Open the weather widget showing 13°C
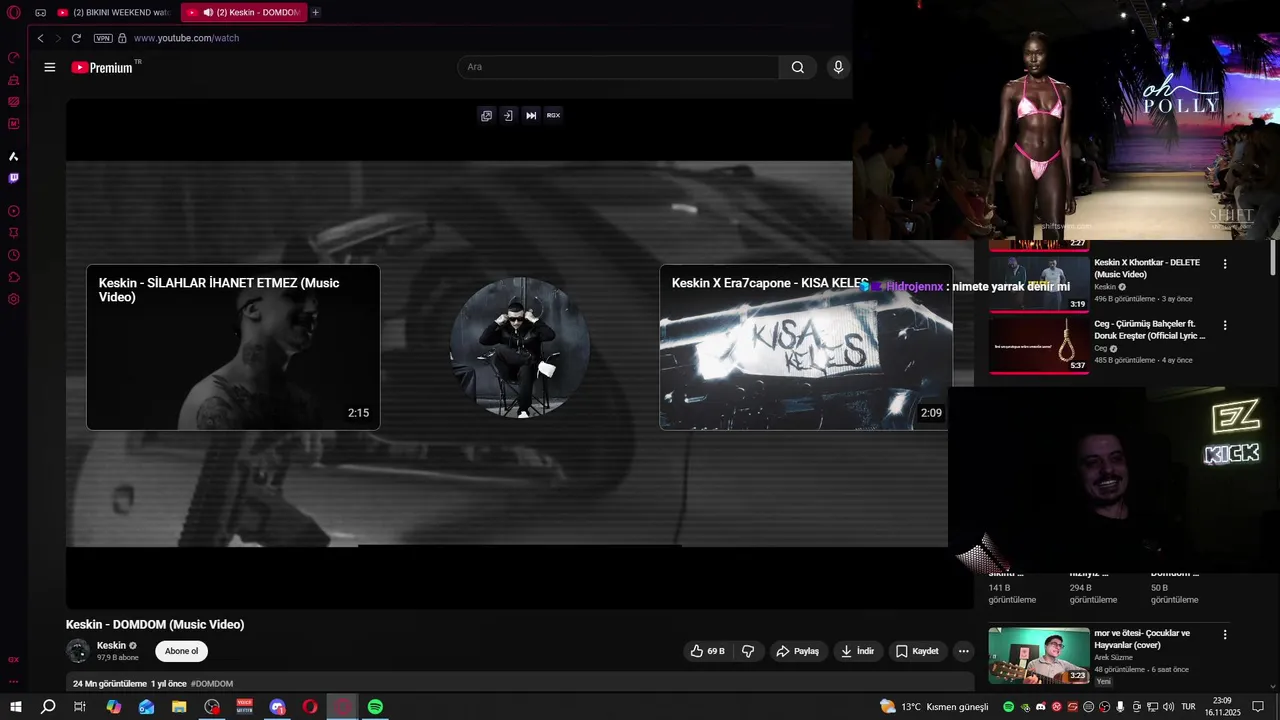Screen dimensions: 1280x720 pyautogui.click(x=934, y=707)
